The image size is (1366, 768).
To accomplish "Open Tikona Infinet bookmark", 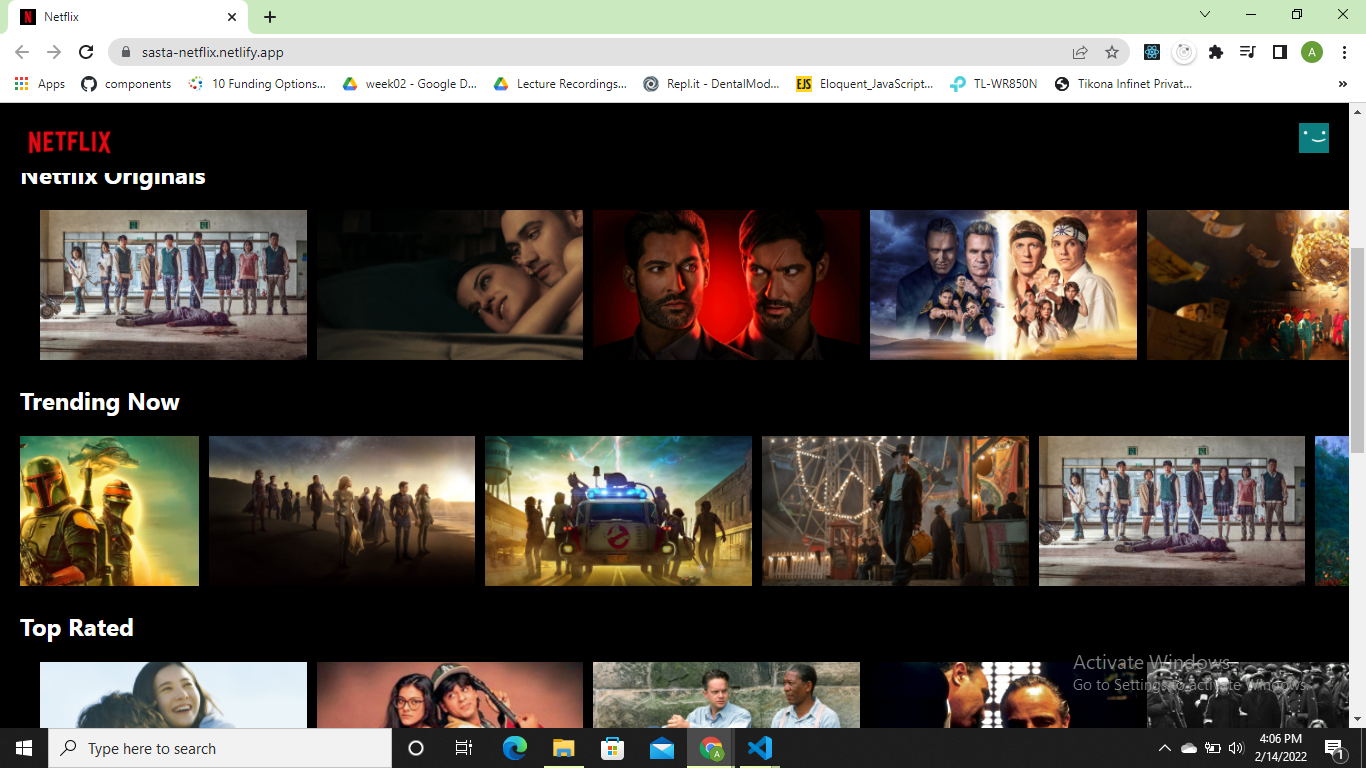I will click(1124, 84).
